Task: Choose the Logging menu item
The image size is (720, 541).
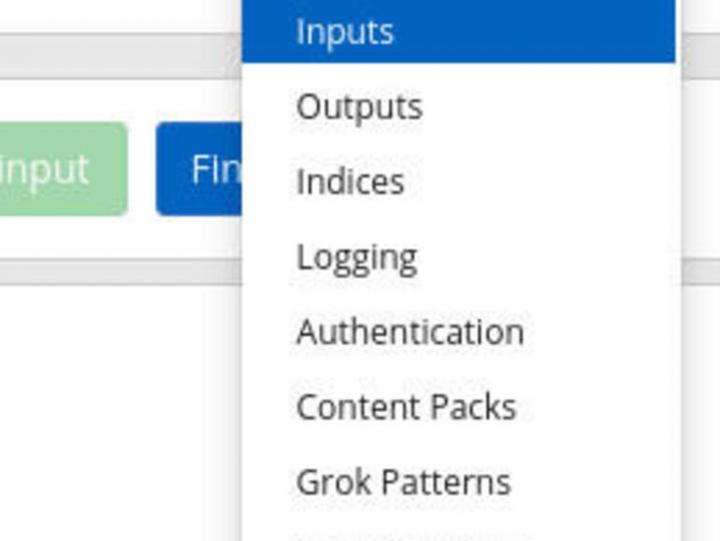Action: pyautogui.click(x=356, y=258)
